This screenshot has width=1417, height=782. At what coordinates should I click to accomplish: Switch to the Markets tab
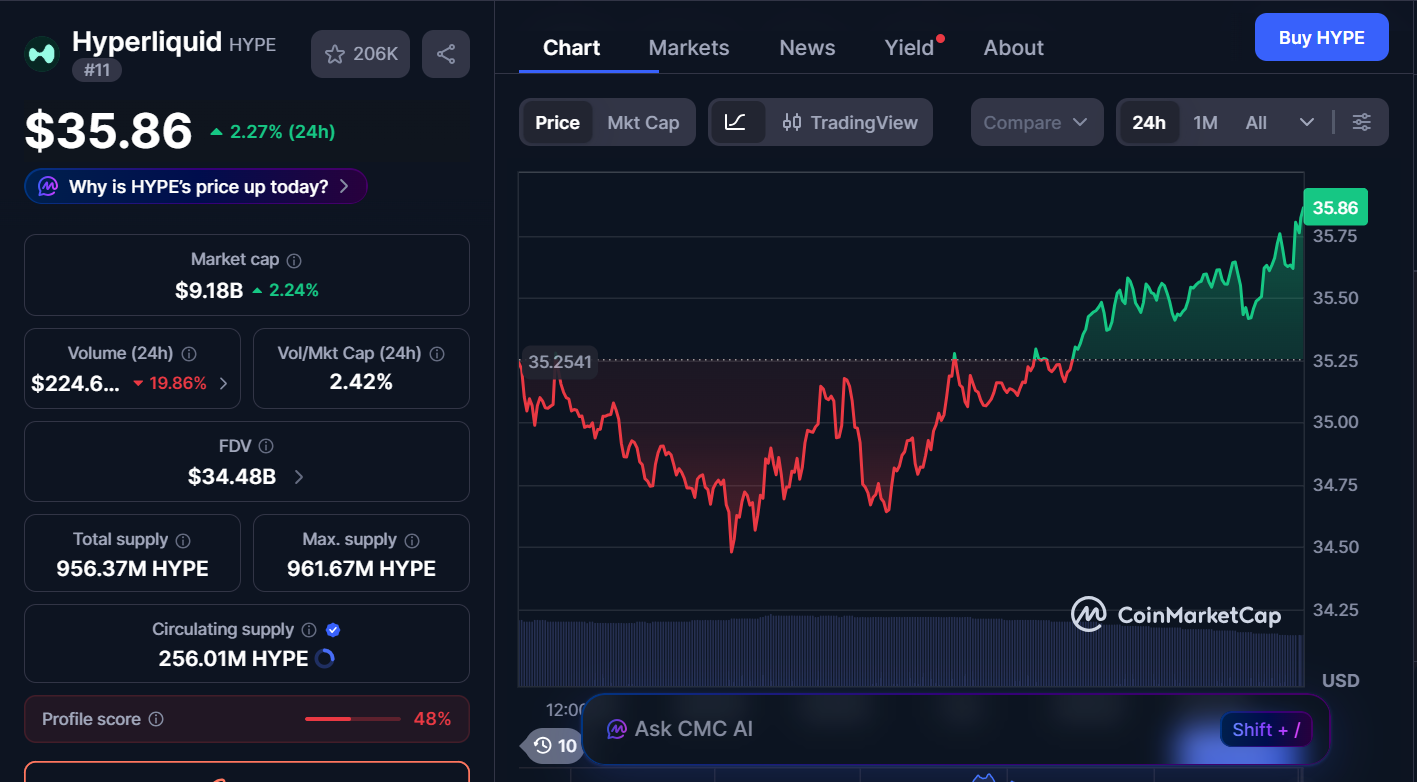point(688,47)
